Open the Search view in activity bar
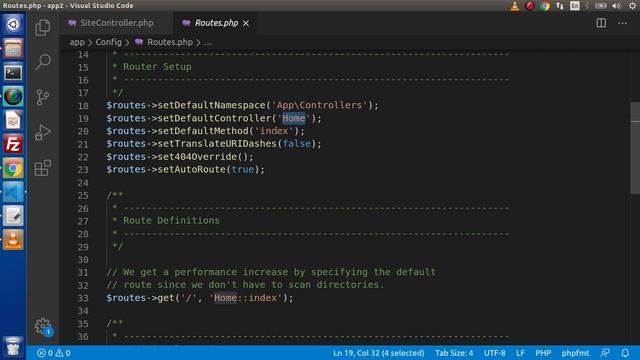Screen dimensions: 640x360 point(42,62)
